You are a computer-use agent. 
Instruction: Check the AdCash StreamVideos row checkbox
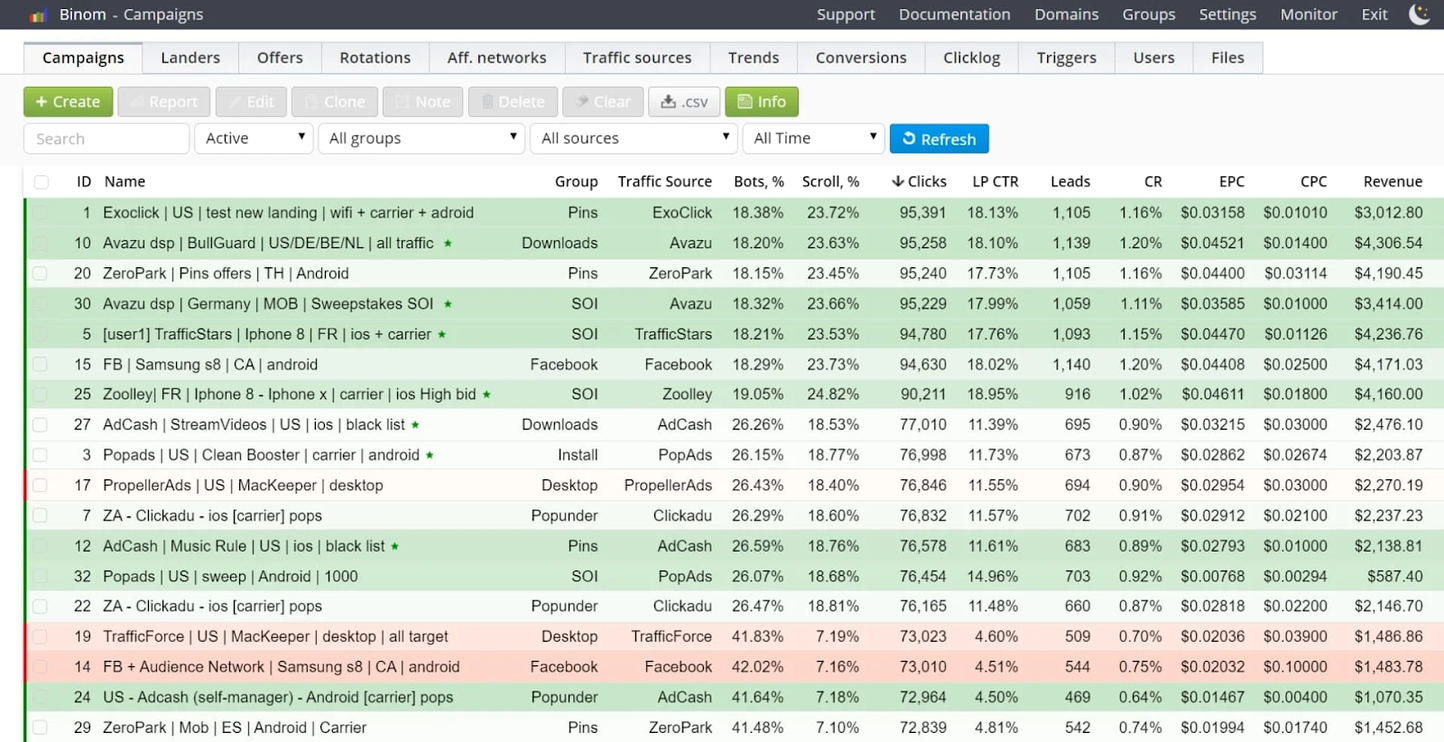41,425
